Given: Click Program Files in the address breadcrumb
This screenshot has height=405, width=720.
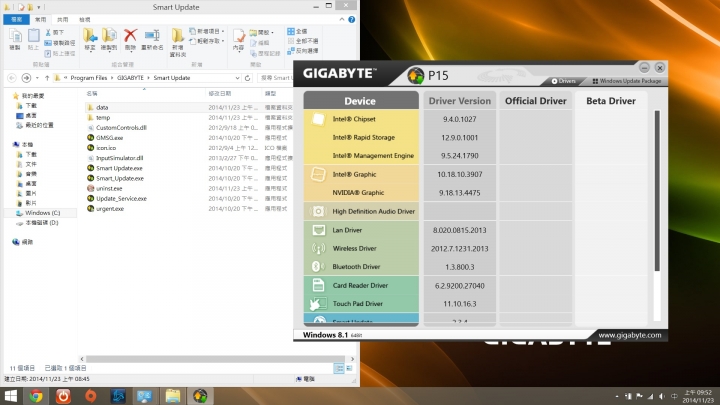Looking at the screenshot, I should pos(89,78).
